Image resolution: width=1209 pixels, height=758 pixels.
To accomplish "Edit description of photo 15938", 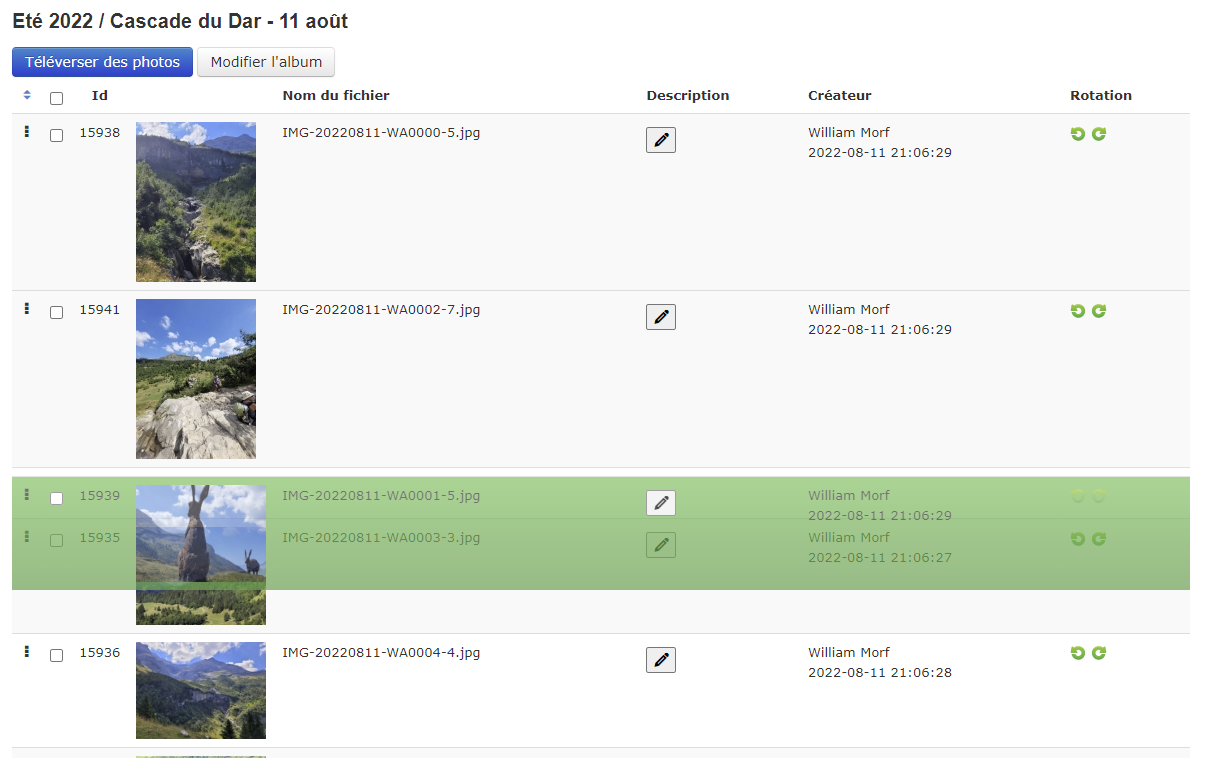I will (661, 140).
